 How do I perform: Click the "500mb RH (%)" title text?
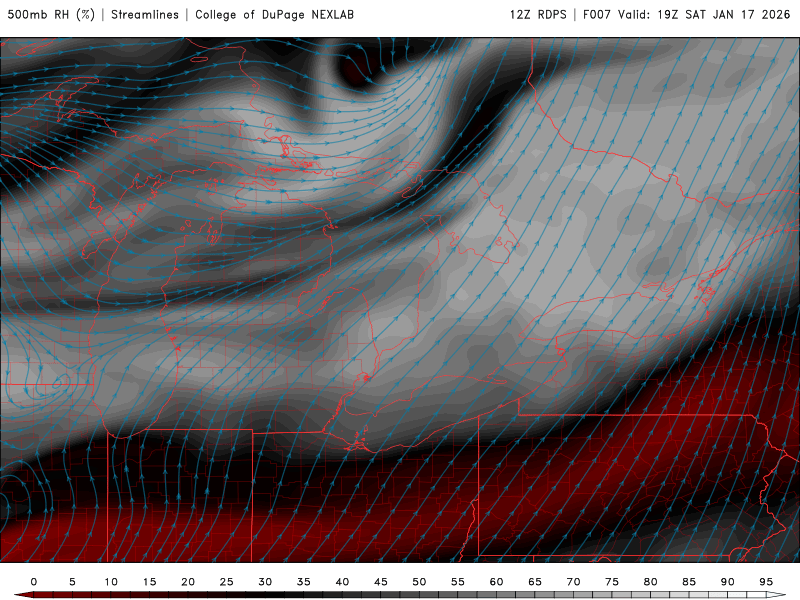[x=51, y=15]
